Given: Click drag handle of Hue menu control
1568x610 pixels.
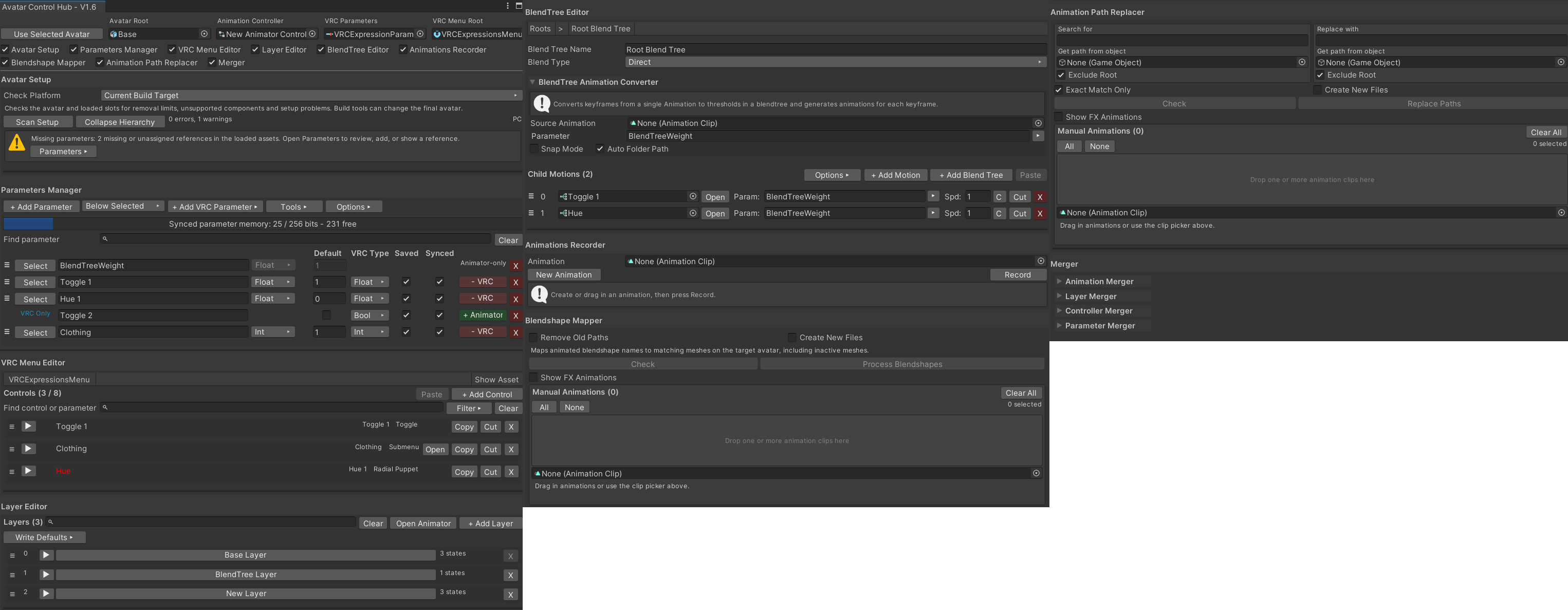Looking at the screenshot, I should (x=12, y=472).
